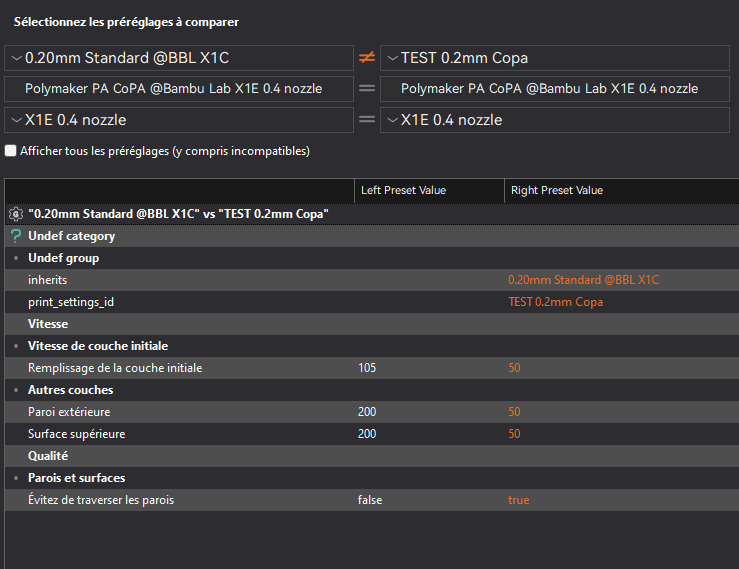Viewport: 739px width, 569px height.
Task: Open the right "TEST 0.2mm Copa" dropdown
Action: tap(555, 58)
